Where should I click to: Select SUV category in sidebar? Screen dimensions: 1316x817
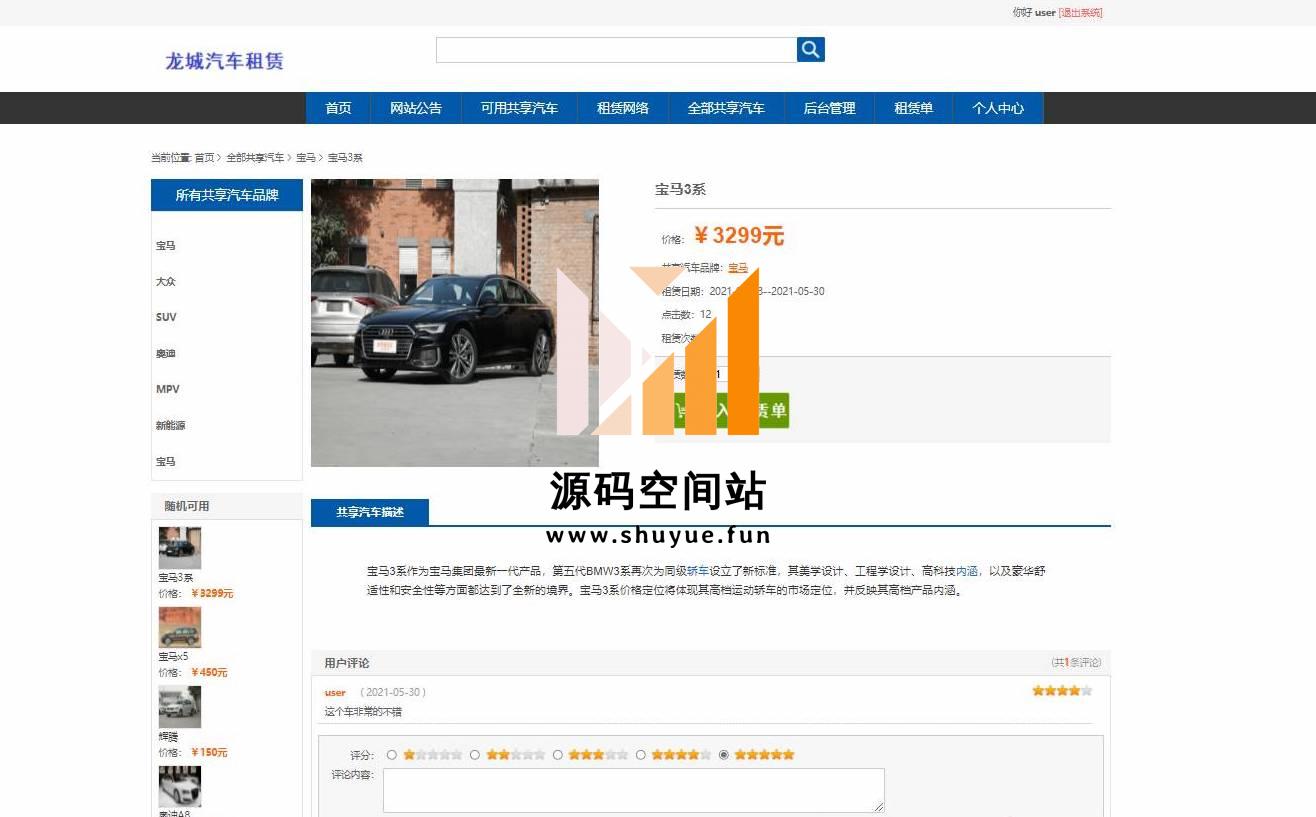click(166, 317)
